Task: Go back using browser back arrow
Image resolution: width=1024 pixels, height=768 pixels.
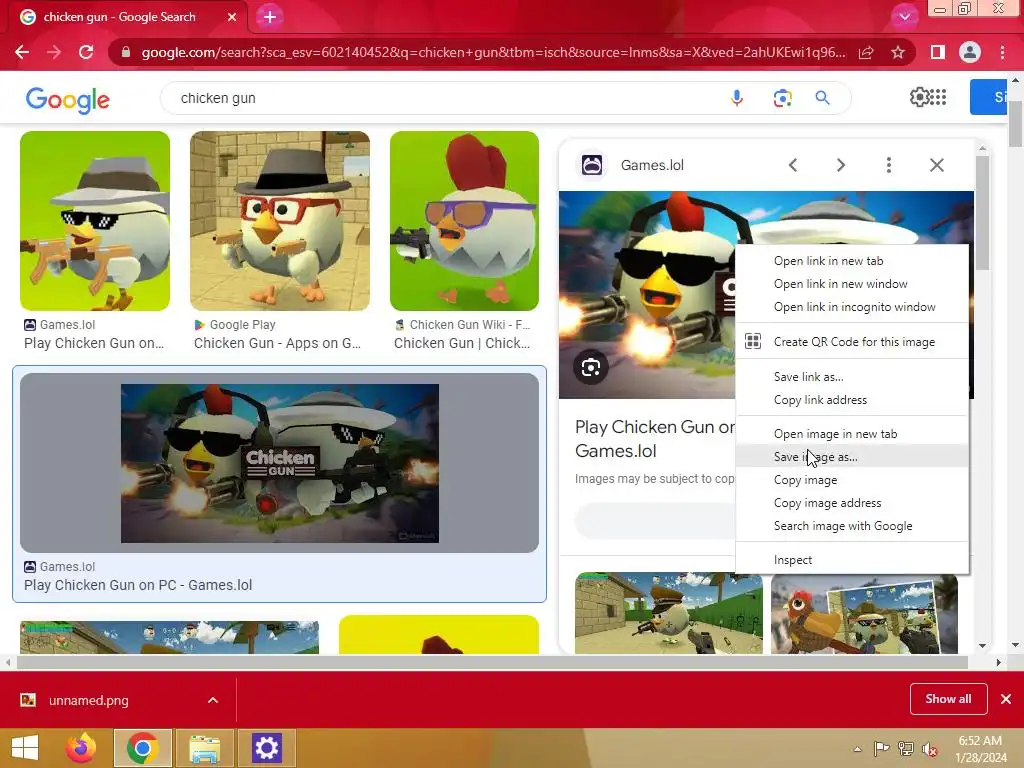Action: tap(22, 52)
